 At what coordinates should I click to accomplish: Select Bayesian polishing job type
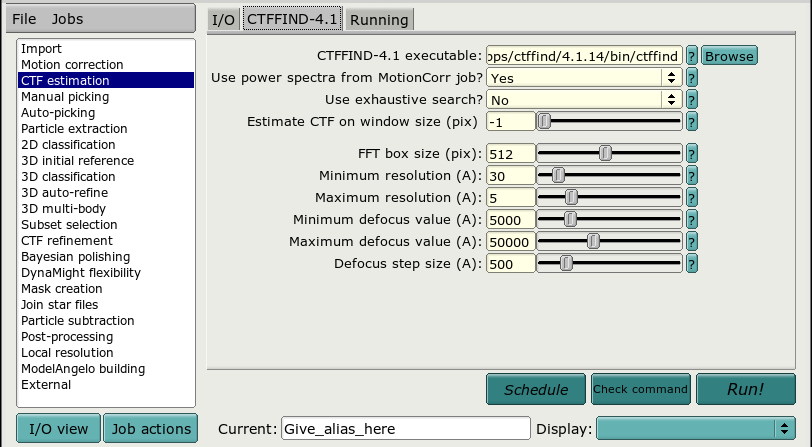coord(106,257)
